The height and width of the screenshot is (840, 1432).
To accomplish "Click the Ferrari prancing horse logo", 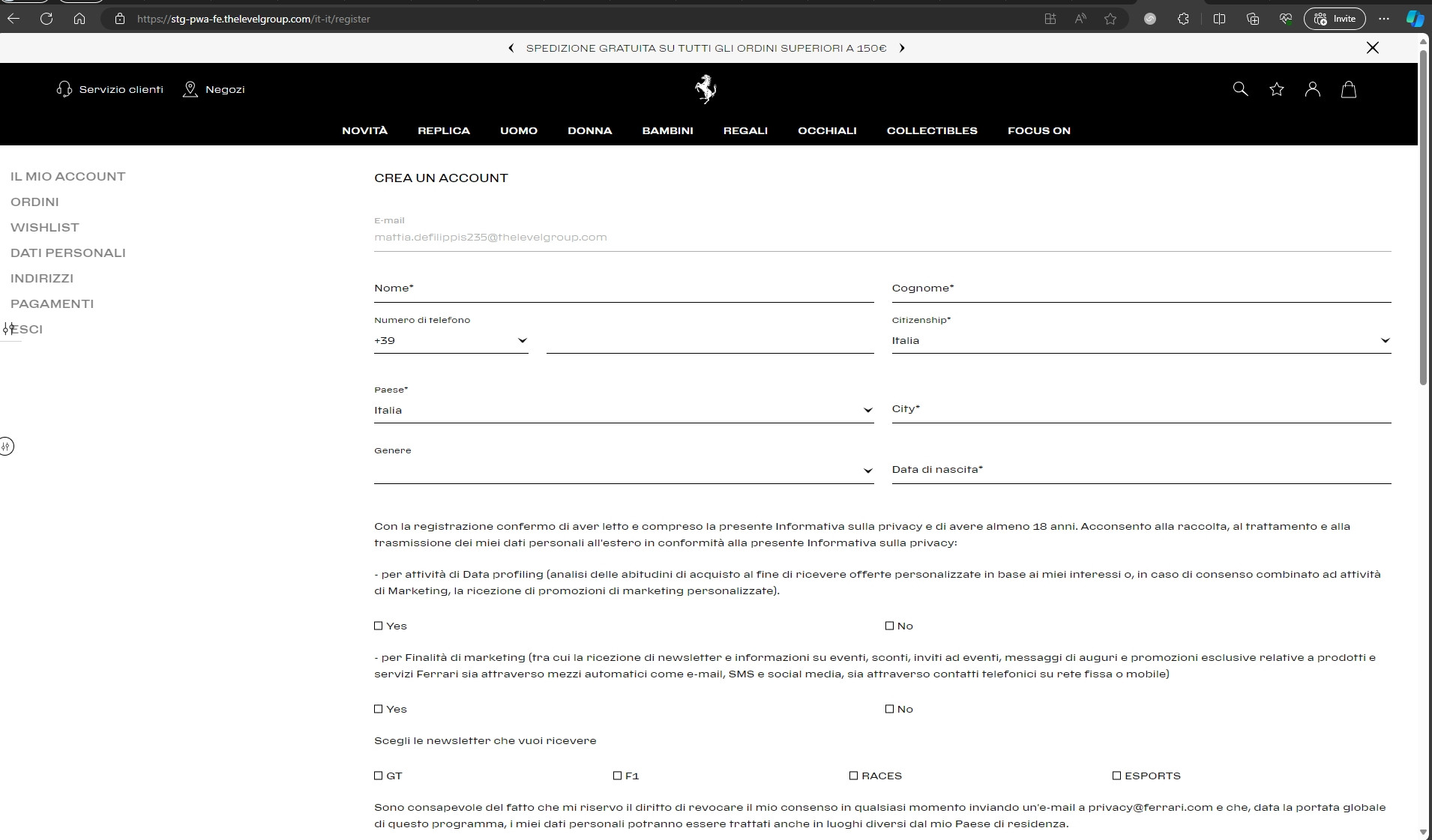I will [706, 89].
